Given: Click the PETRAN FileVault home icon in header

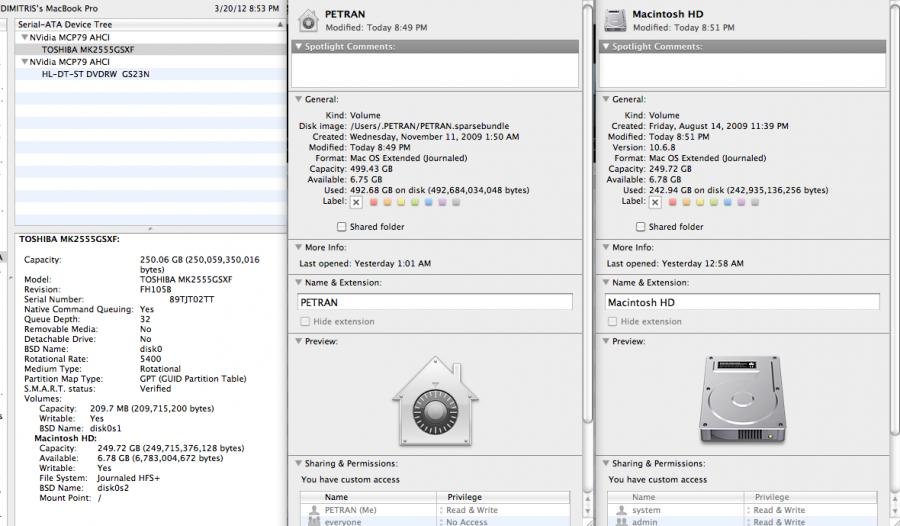Looking at the screenshot, I should [x=308, y=21].
